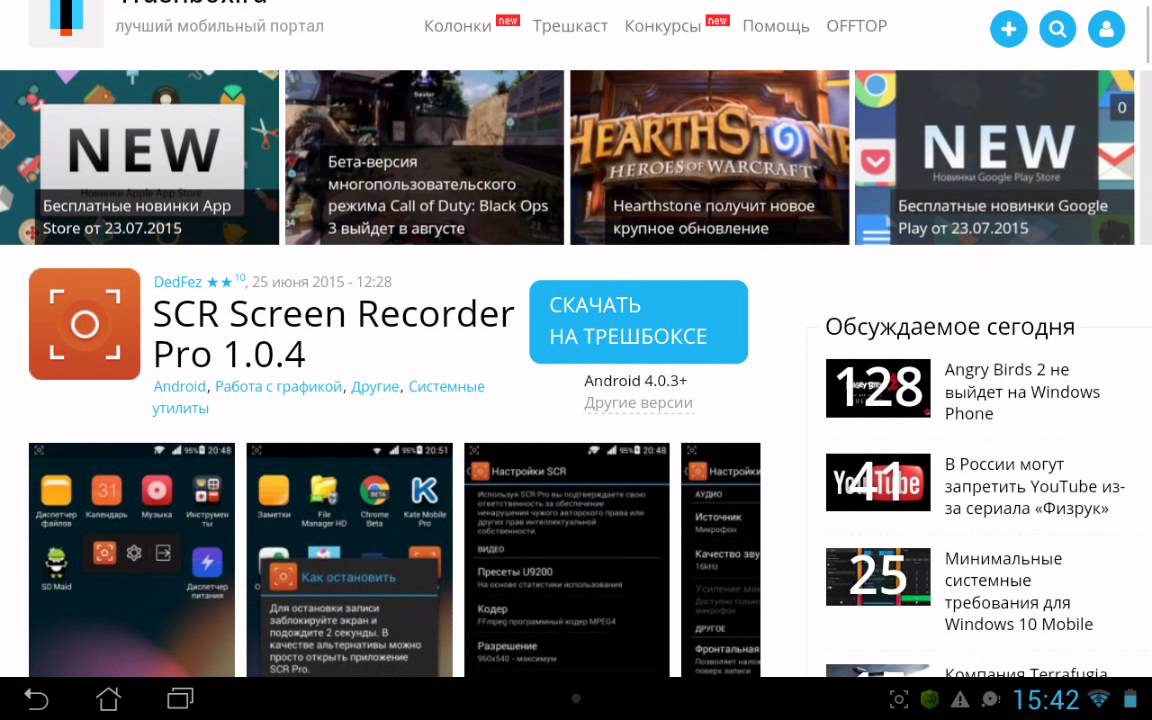The image size is (1152, 720).
Task: Open the Колонки menu item
Action: coord(458,26)
